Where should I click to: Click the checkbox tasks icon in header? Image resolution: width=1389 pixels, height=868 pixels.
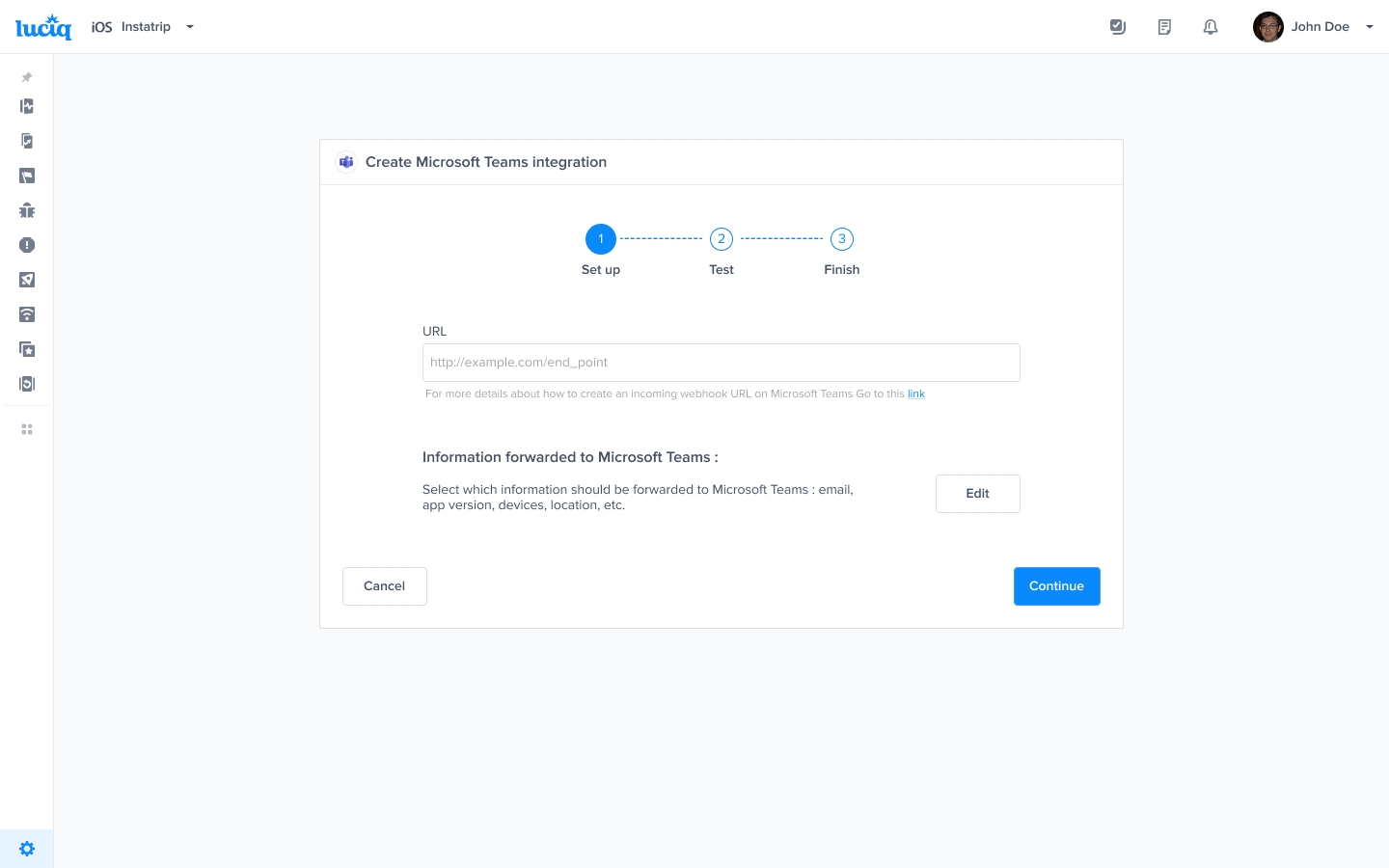coord(1118,27)
